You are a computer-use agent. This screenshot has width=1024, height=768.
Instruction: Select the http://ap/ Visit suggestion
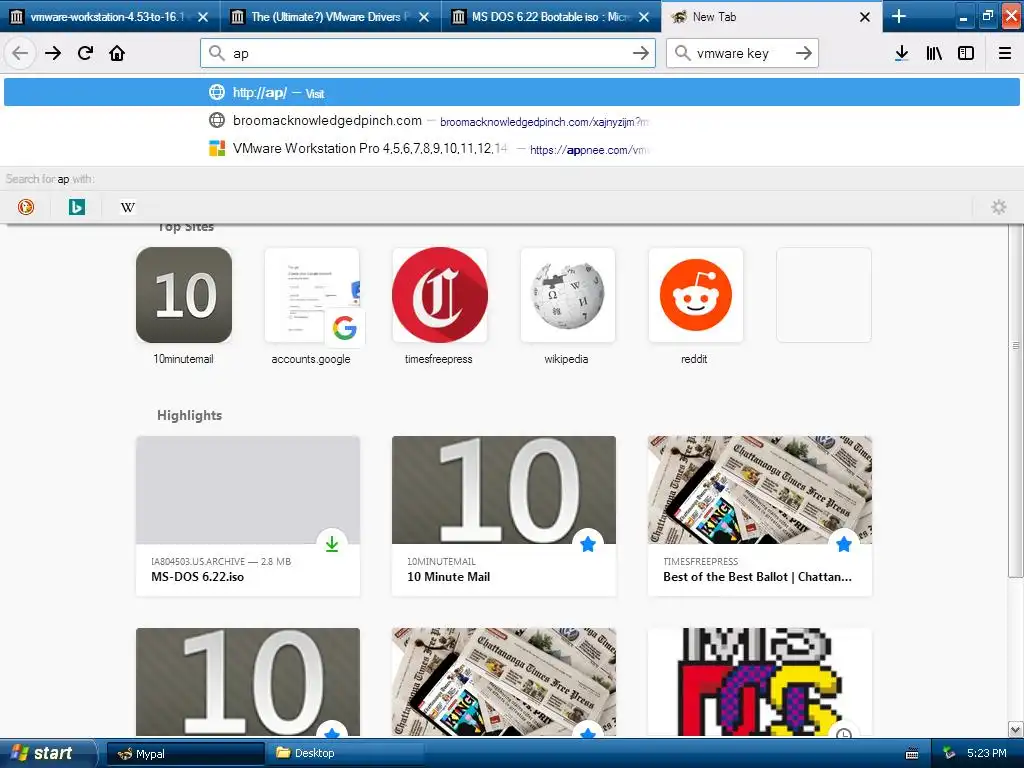pos(512,93)
